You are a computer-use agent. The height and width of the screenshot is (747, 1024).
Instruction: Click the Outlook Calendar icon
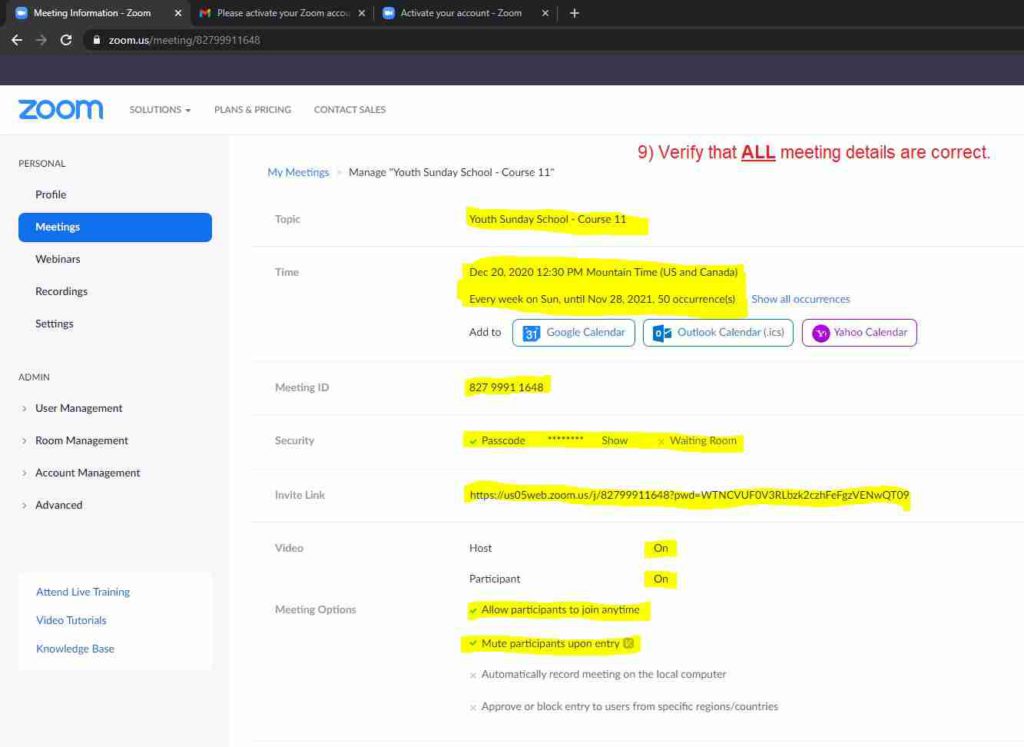point(662,333)
